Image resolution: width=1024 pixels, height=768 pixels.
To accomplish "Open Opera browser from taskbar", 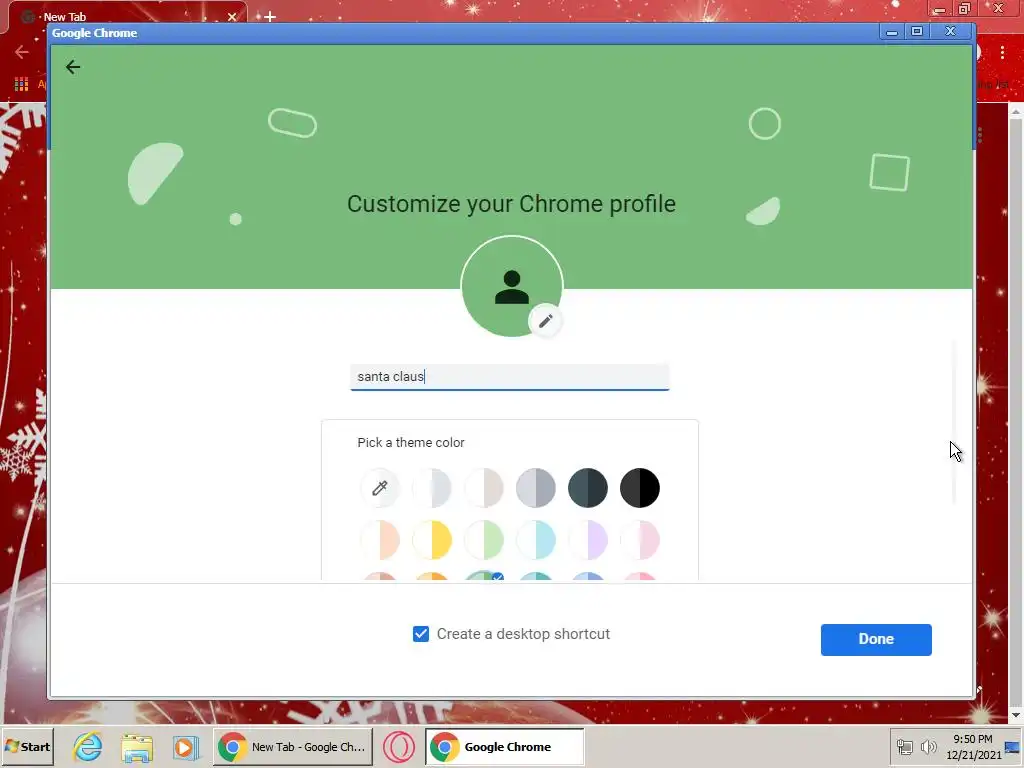I will 399,746.
